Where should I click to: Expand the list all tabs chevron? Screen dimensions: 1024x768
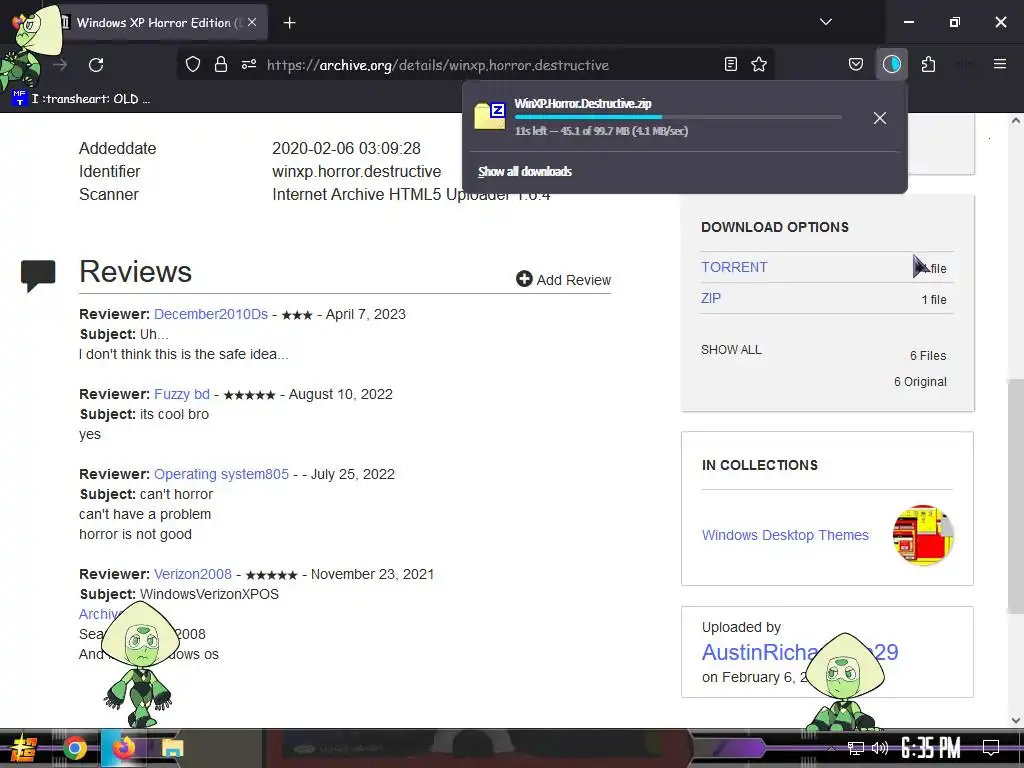(x=825, y=22)
